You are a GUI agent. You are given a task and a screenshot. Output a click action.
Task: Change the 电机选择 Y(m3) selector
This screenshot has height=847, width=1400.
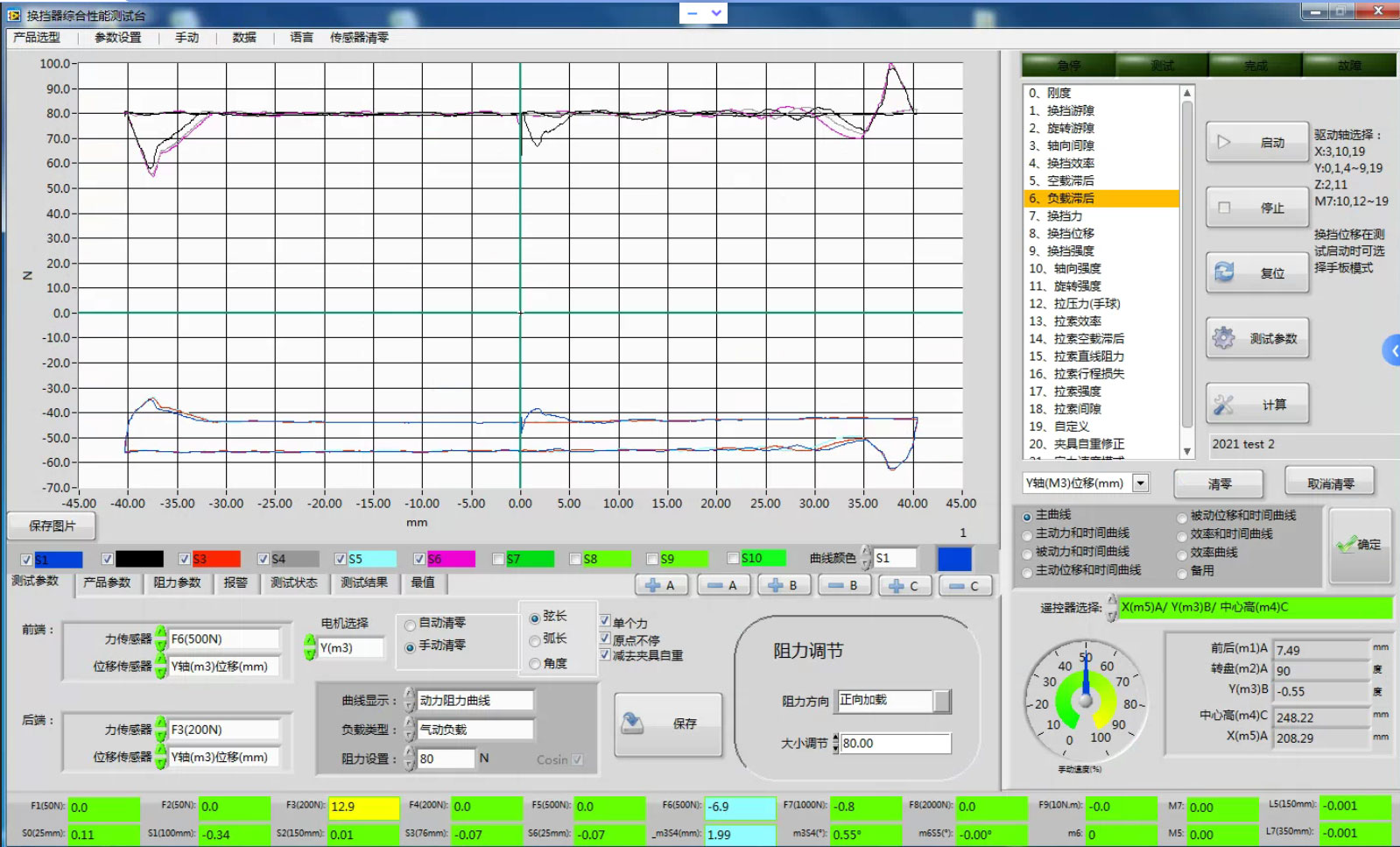(310, 647)
